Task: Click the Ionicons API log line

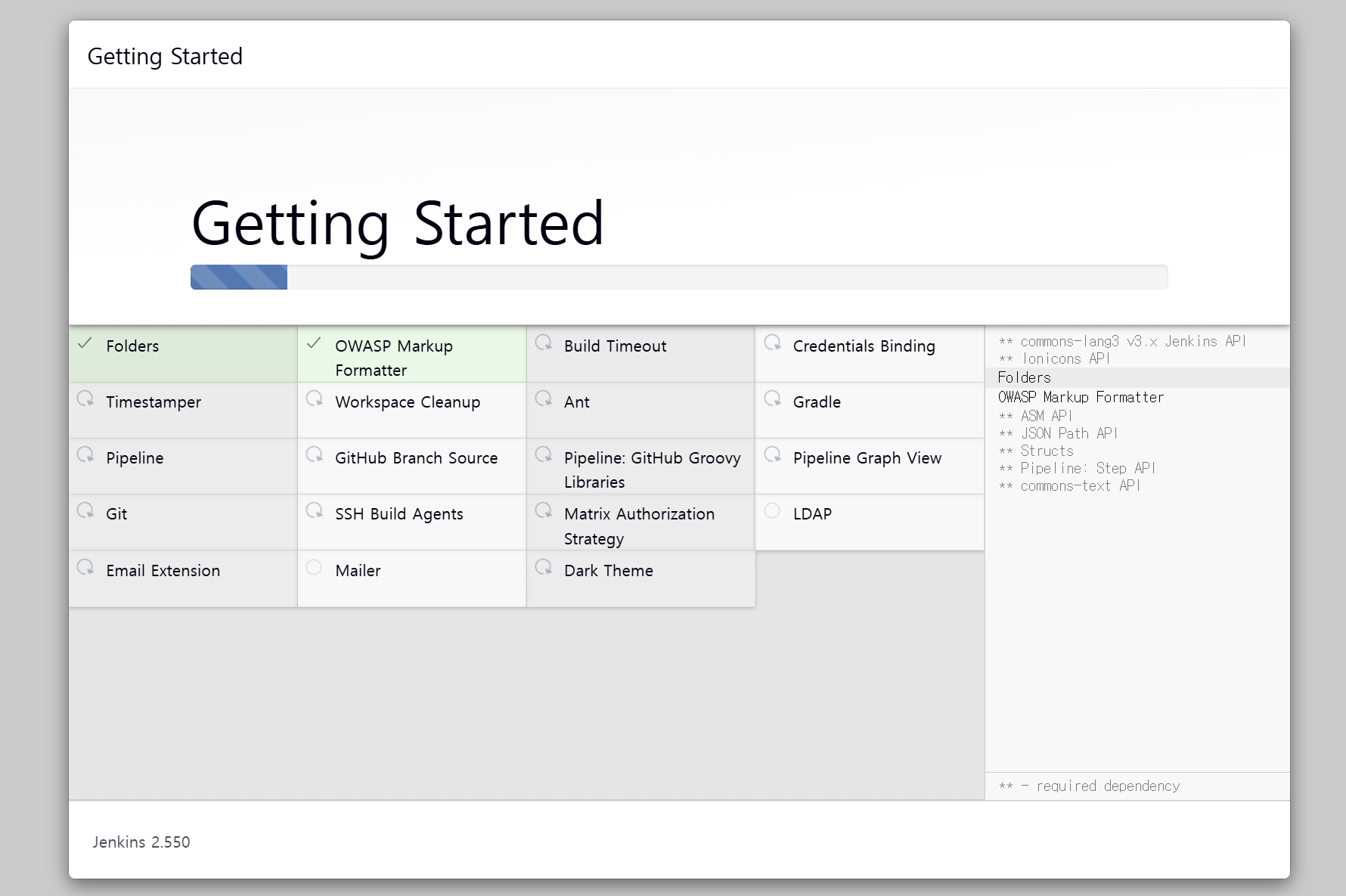Action: [x=1054, y=359]
